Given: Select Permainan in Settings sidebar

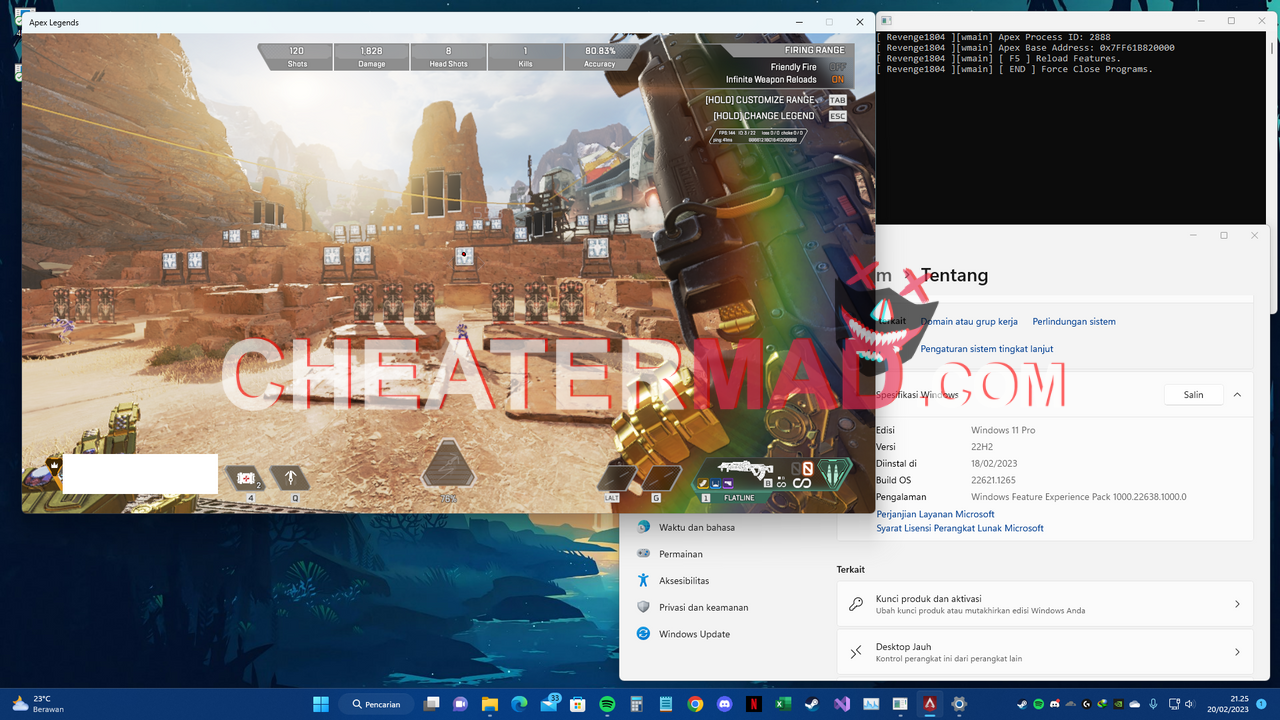Looking at the screenshot, I should 680,554.
